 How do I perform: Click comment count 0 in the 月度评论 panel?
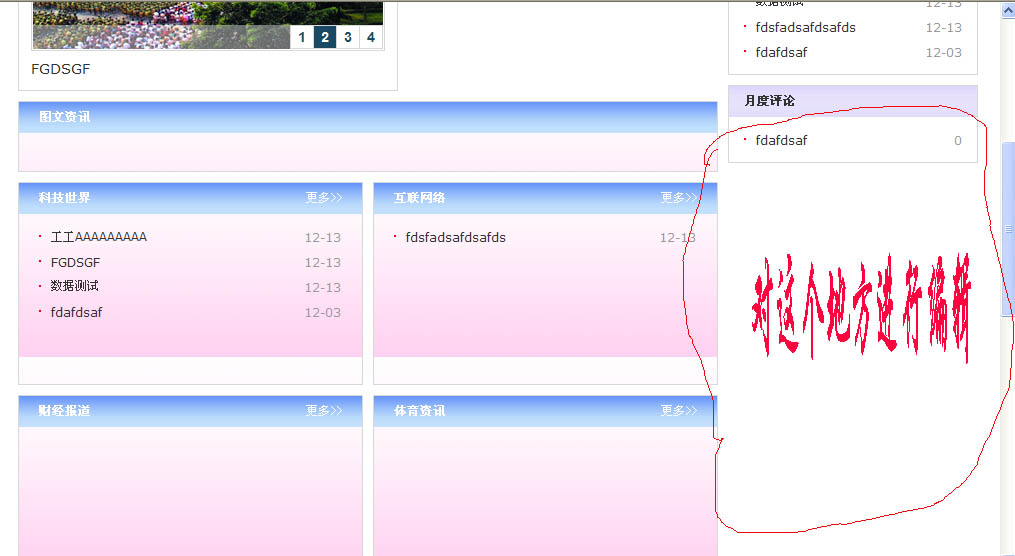[957, 140]
